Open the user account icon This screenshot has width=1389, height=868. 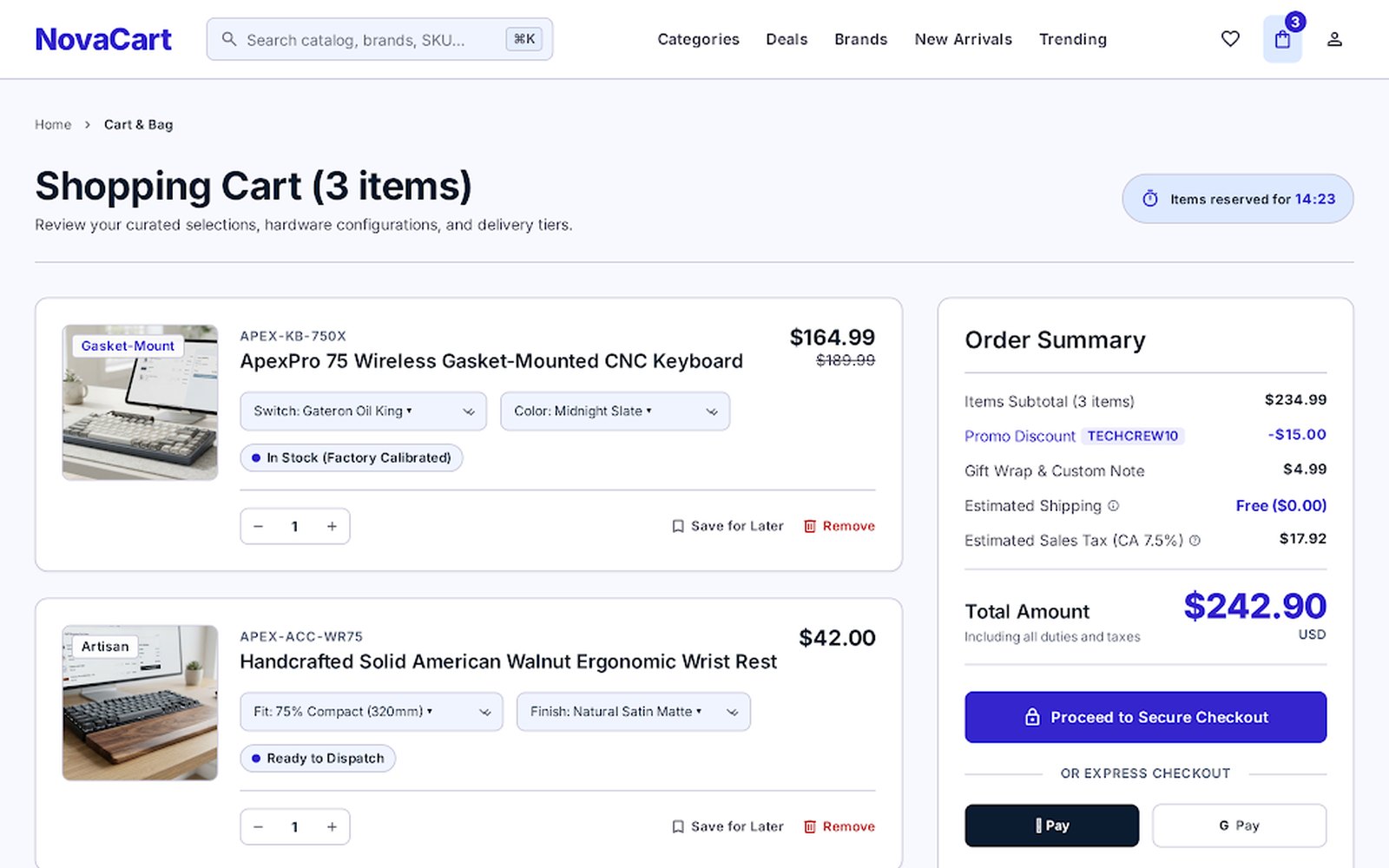1334,39
